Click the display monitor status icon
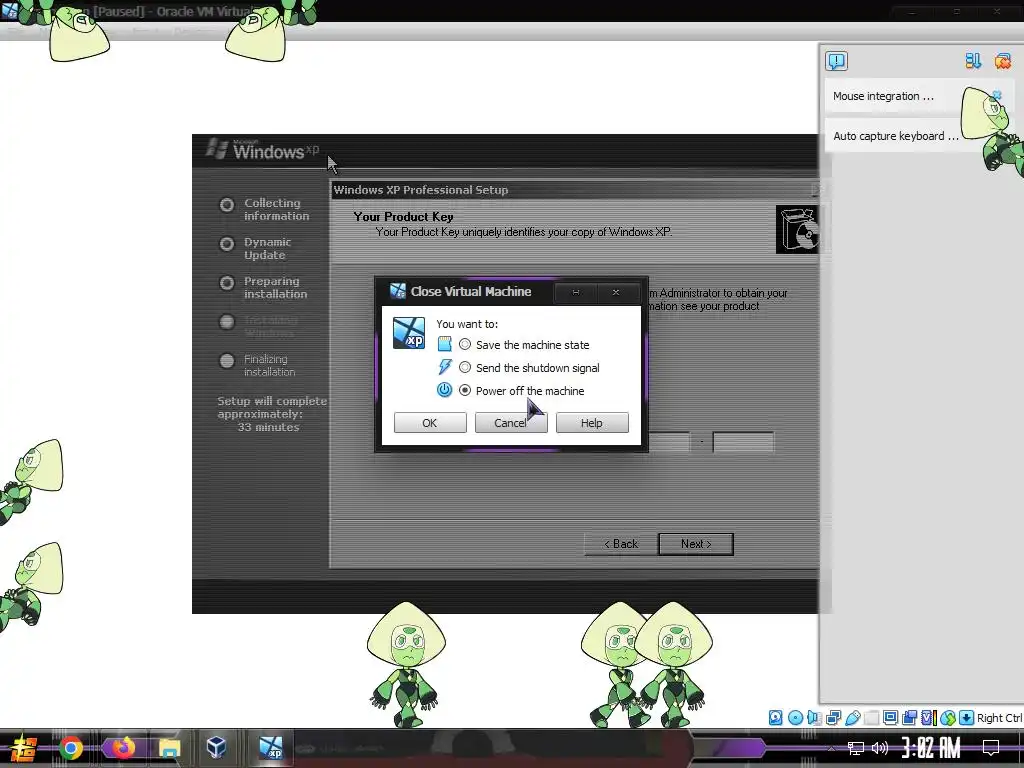 (890, 718)
